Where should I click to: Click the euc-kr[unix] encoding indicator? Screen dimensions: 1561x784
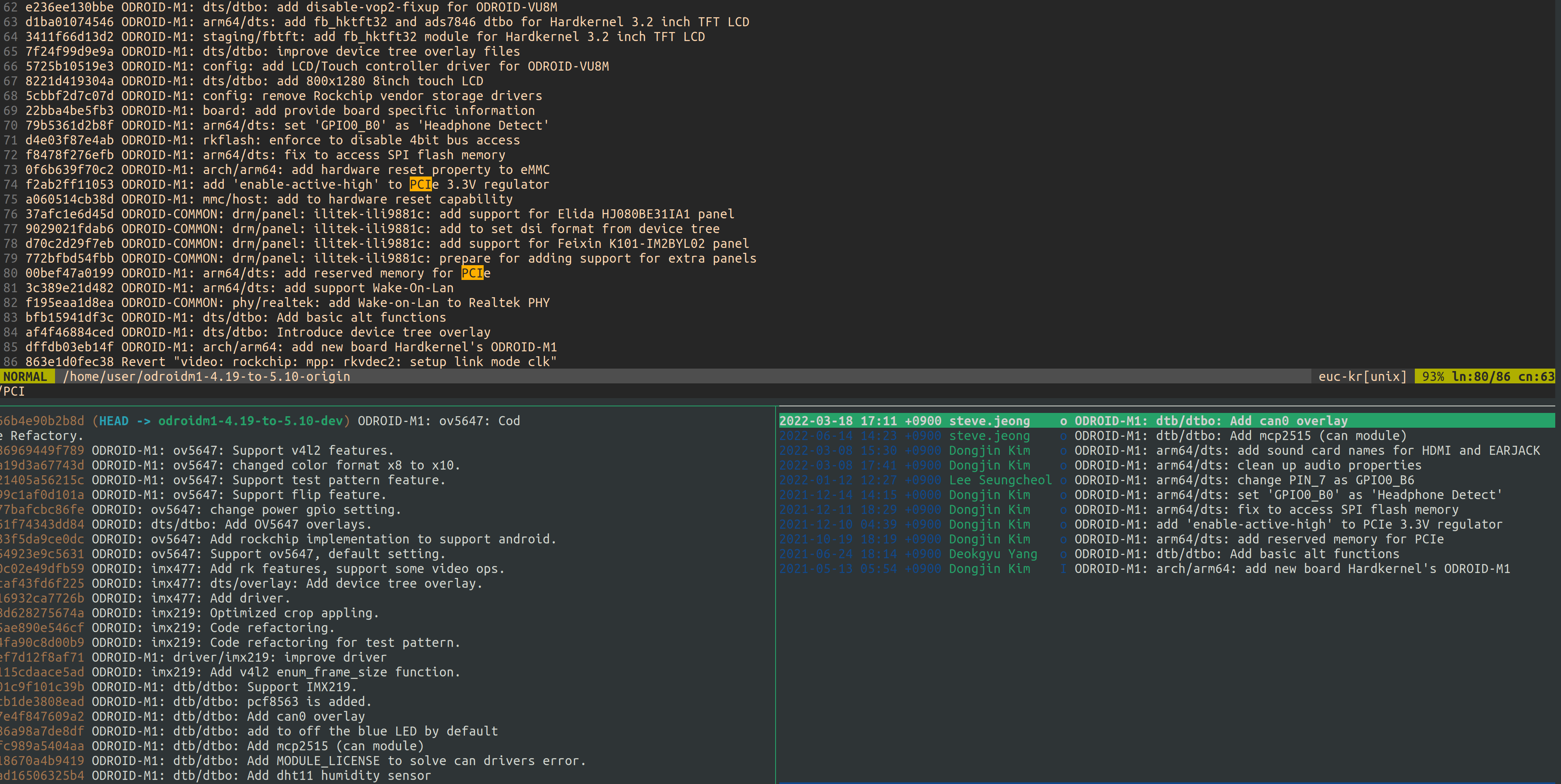[x=1361, y=376]
